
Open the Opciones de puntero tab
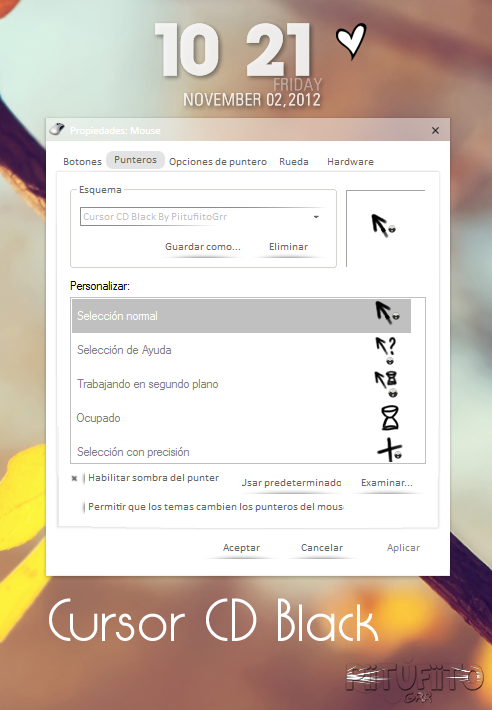218,162
